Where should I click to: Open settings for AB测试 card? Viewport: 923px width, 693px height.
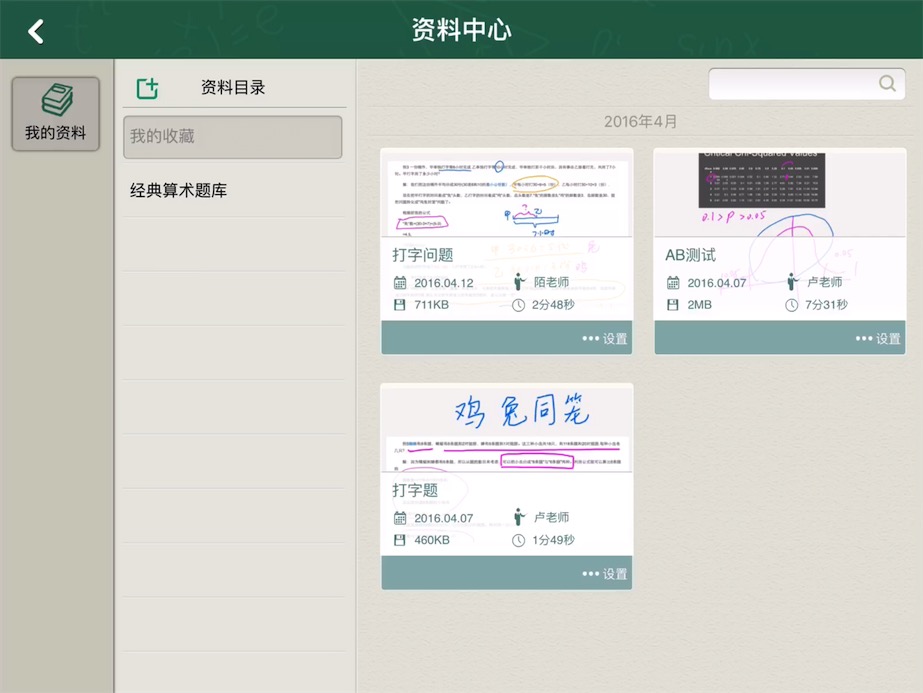(x=878, y=338)
